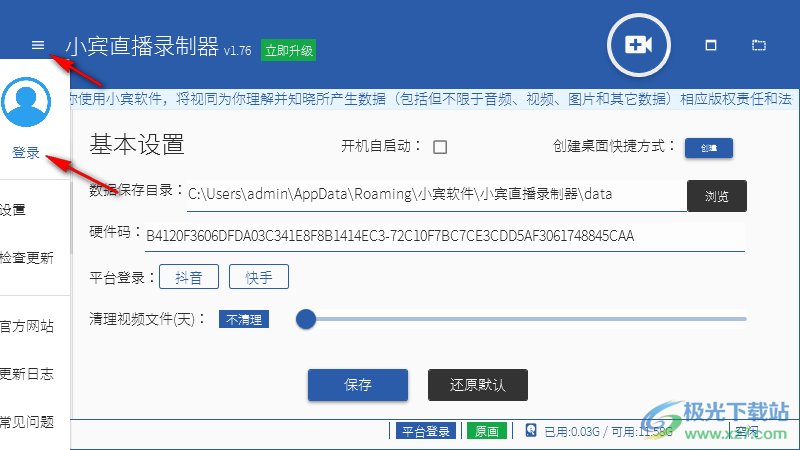The width and height of the screenshot is (800, 450).
Task: Click the video cleanup days slider handle
Action: [x=306, y=319]
